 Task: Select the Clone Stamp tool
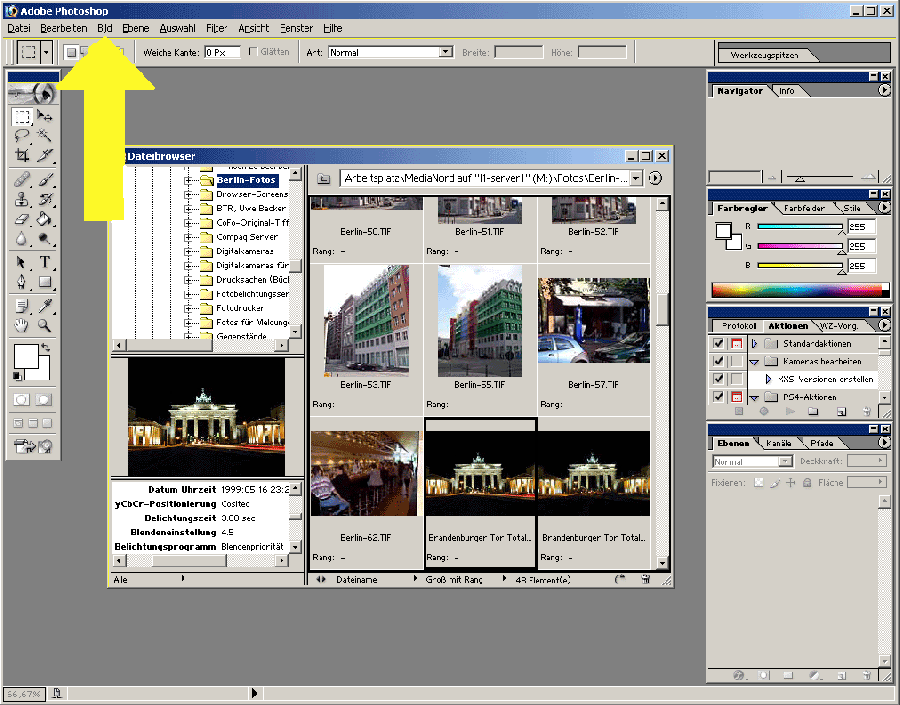point(22,199)
